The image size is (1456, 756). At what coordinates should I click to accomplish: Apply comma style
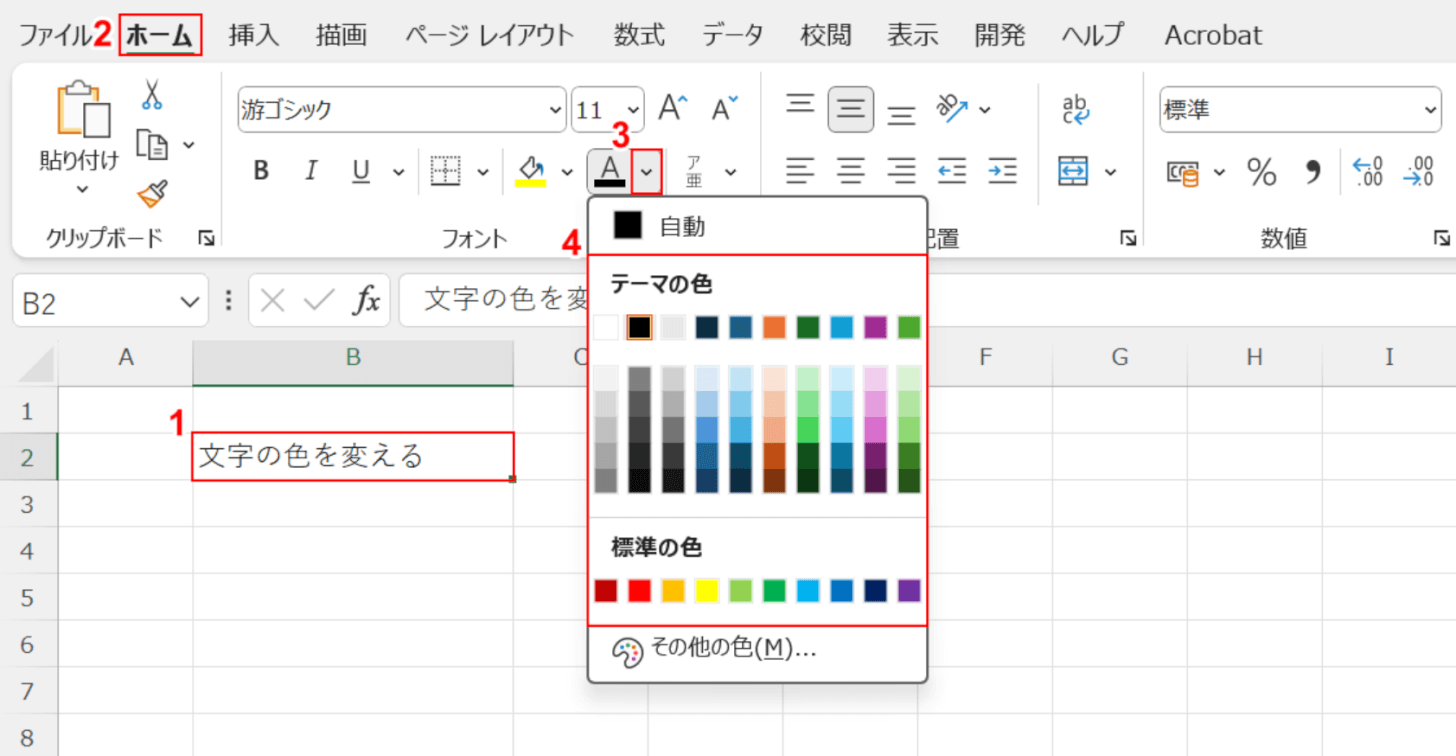[1313, 172]
